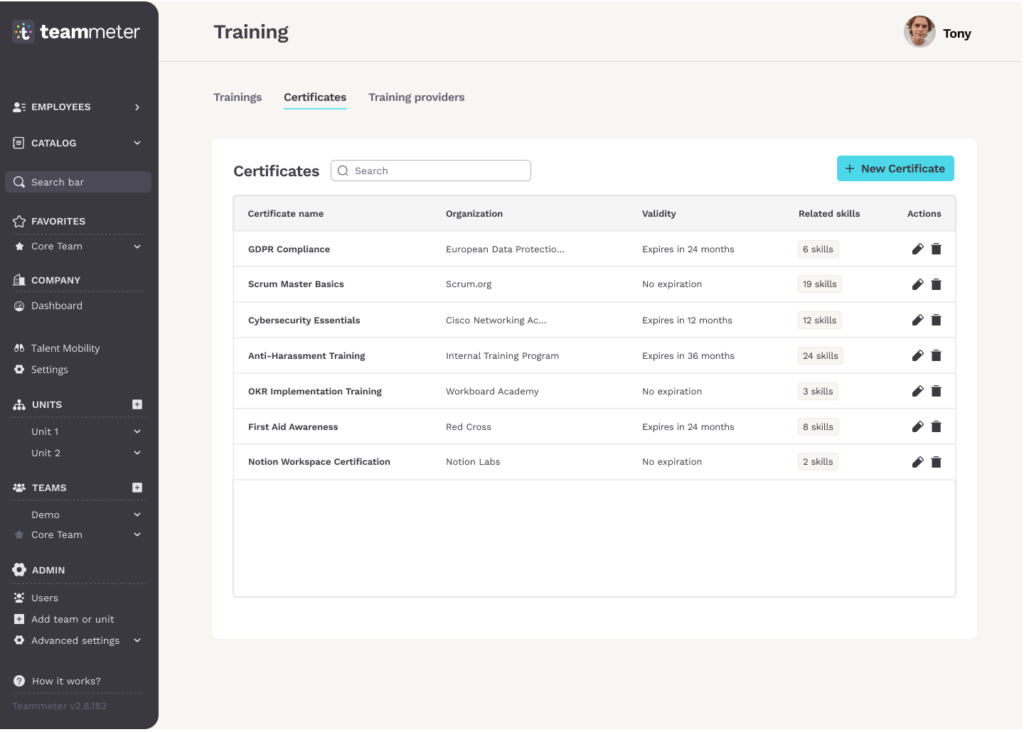Click the New Certificate button
This screenshot has height=732, width=1024.
click(895, 169)
